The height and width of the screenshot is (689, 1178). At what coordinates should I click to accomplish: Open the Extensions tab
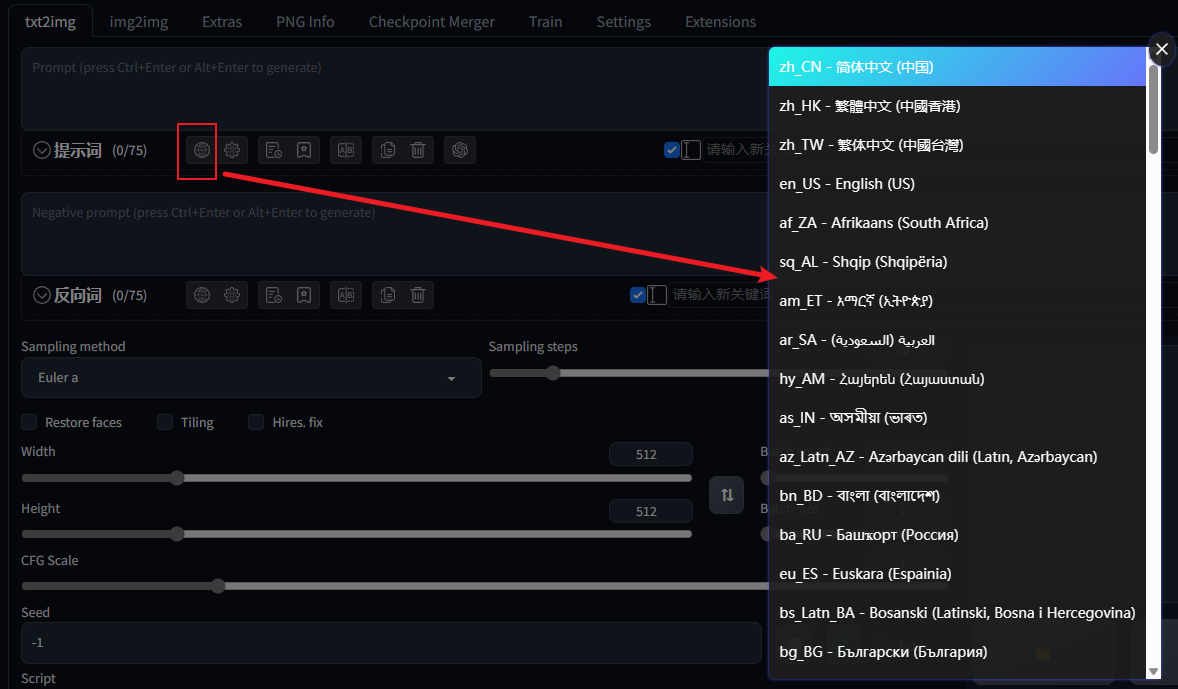(720, 21)
